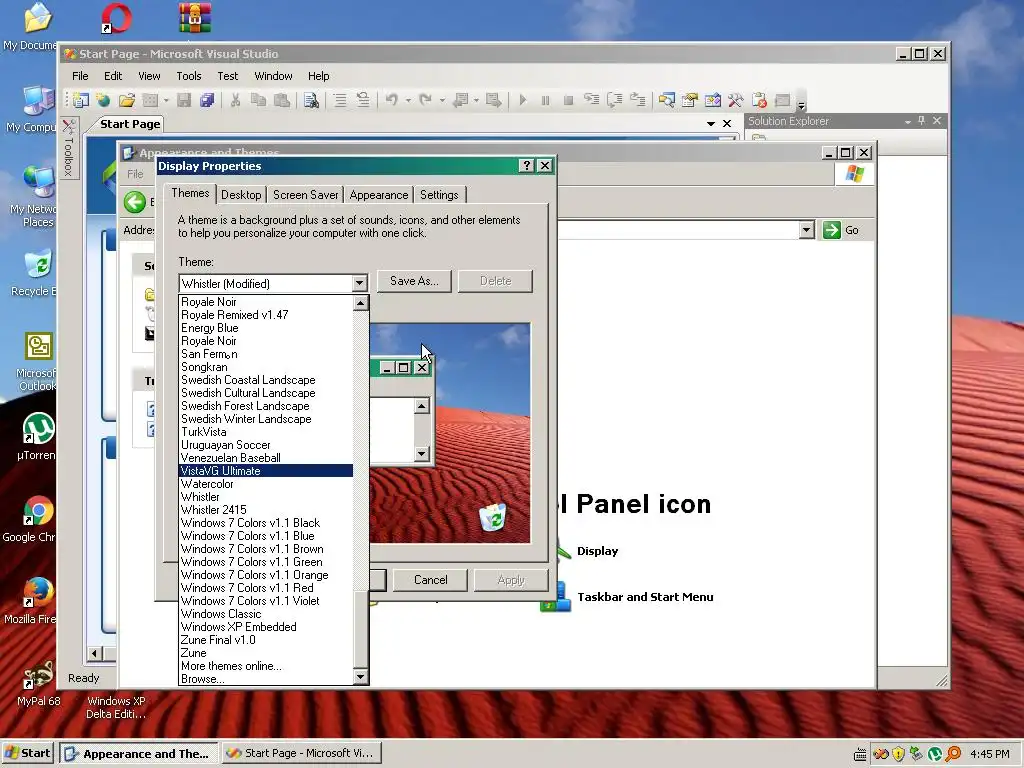Click the Copy icon in Visual Studio toolbar
Screen dimensions: 1024x768
[x=259, y=100]
